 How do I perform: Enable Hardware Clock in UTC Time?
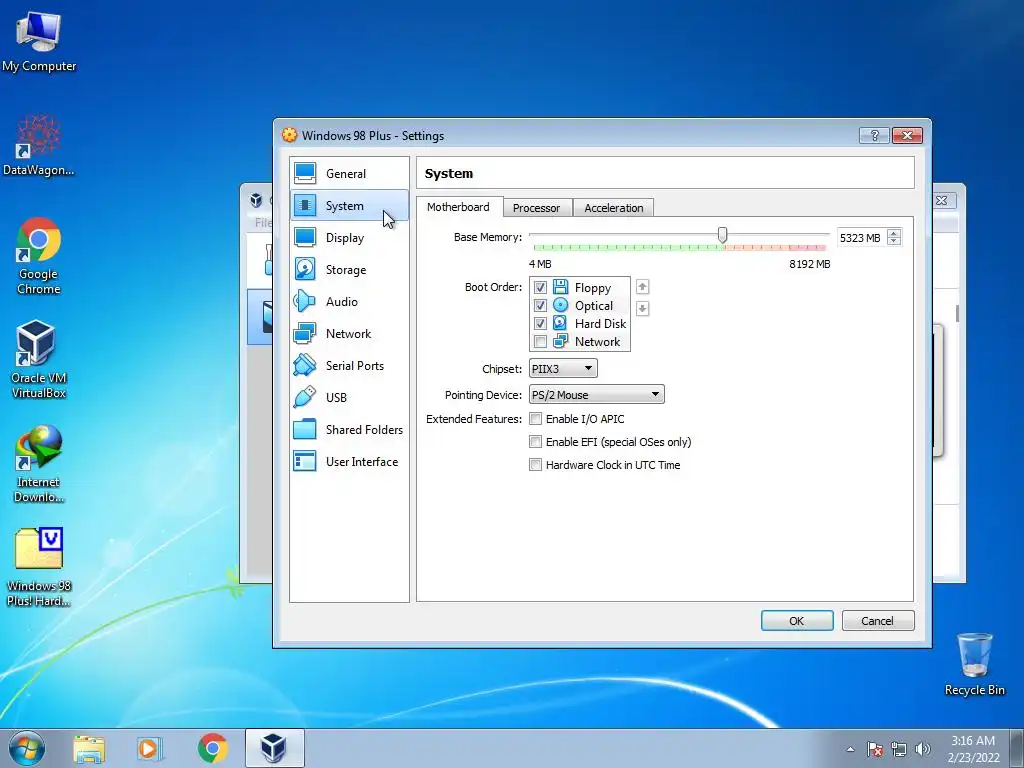click(x=536, y=464)
